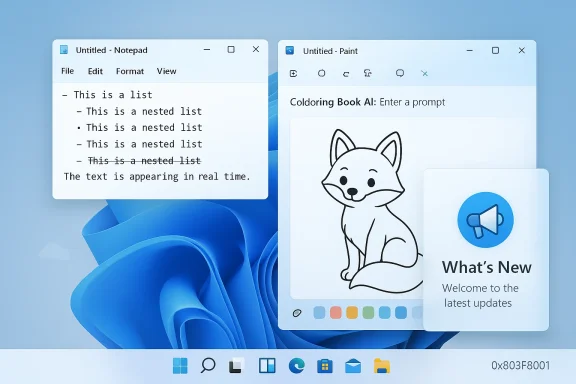Open Search from the taskbar
Viewport: 576px width, 384px height.
208,366
